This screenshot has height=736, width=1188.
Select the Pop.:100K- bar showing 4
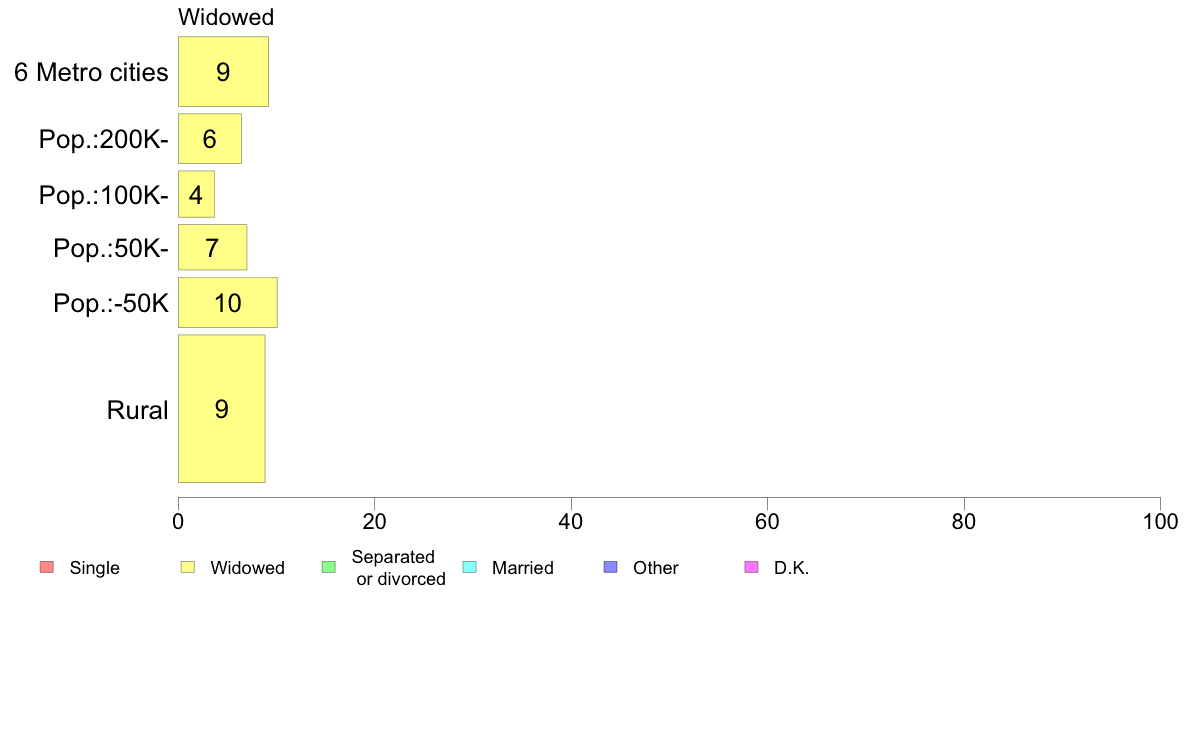(x=196, y=194)
